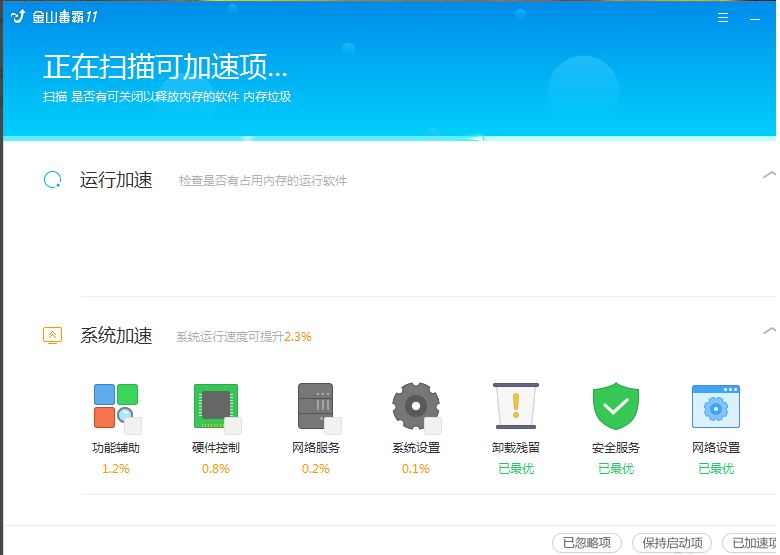
Task: Open the main menu hamburger button
Action: tap(723, 18)
